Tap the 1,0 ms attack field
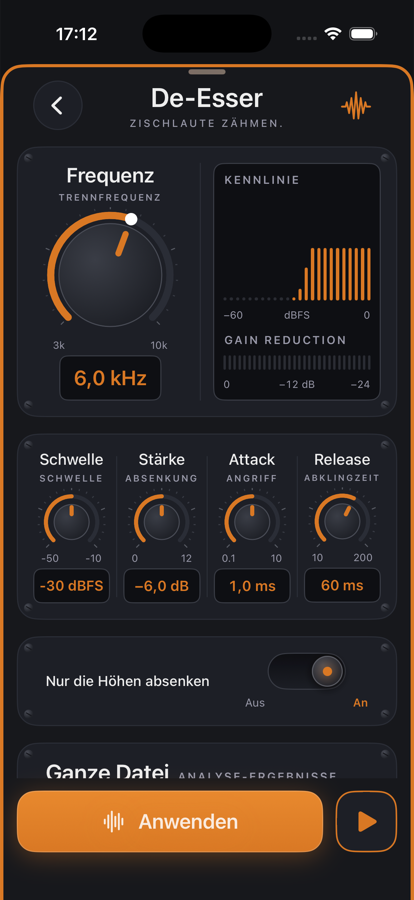The width and height of the screenshot is (414, 900). point(252,586)
